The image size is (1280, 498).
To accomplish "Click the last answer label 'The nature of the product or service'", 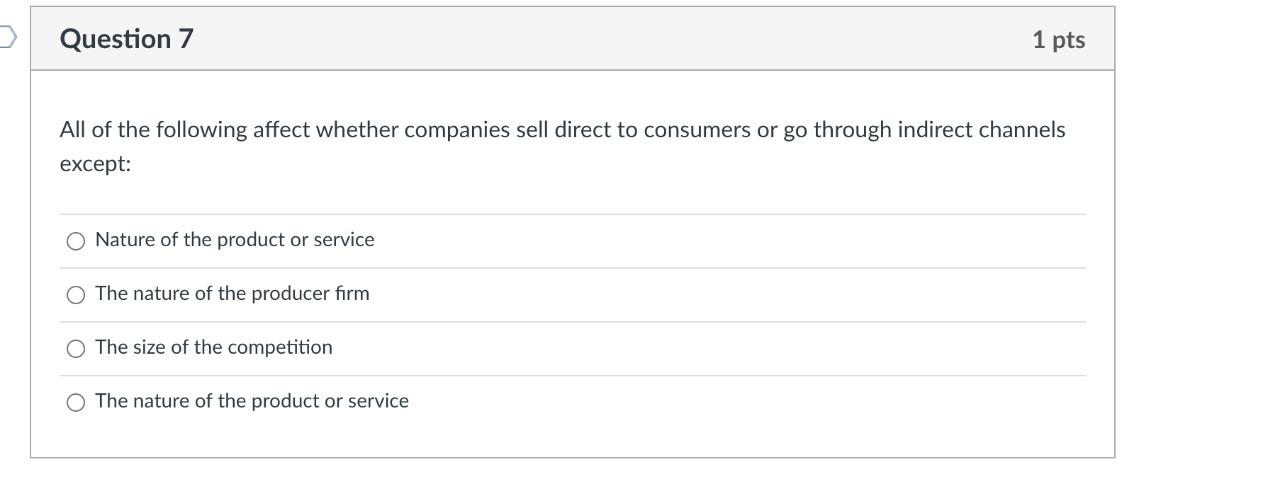I will 252,402.
